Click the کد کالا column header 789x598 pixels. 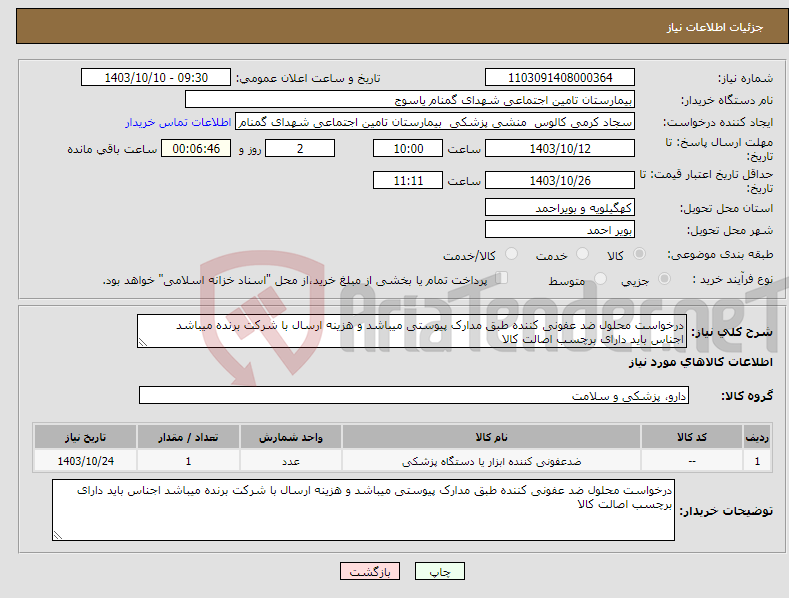point(692,437)
